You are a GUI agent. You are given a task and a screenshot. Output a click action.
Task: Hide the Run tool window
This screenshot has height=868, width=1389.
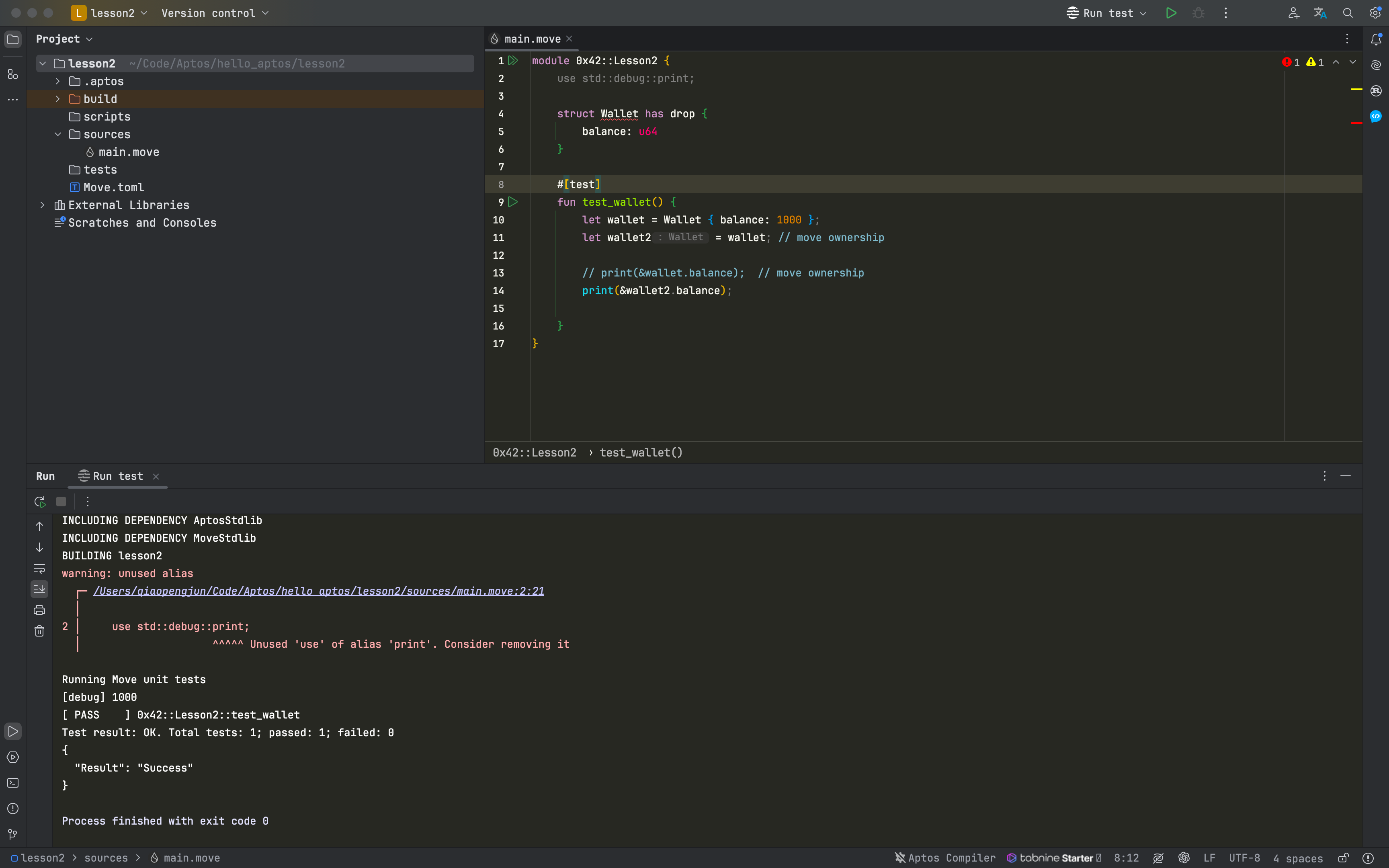click(1345, 476)
